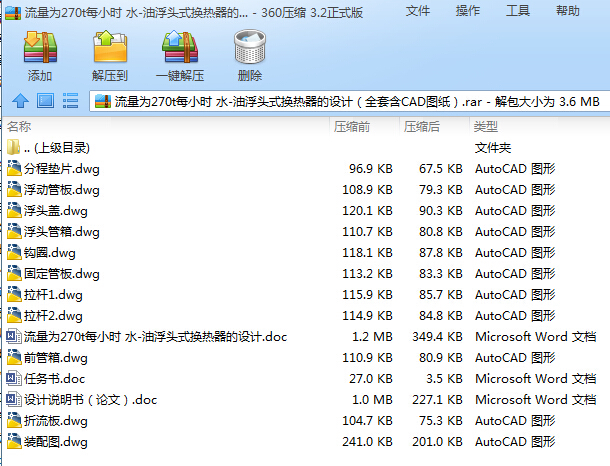Screen dimensions: 610x466
Task: Click the 349.4 KB compressed size value
Action: [x=437, y=337]
